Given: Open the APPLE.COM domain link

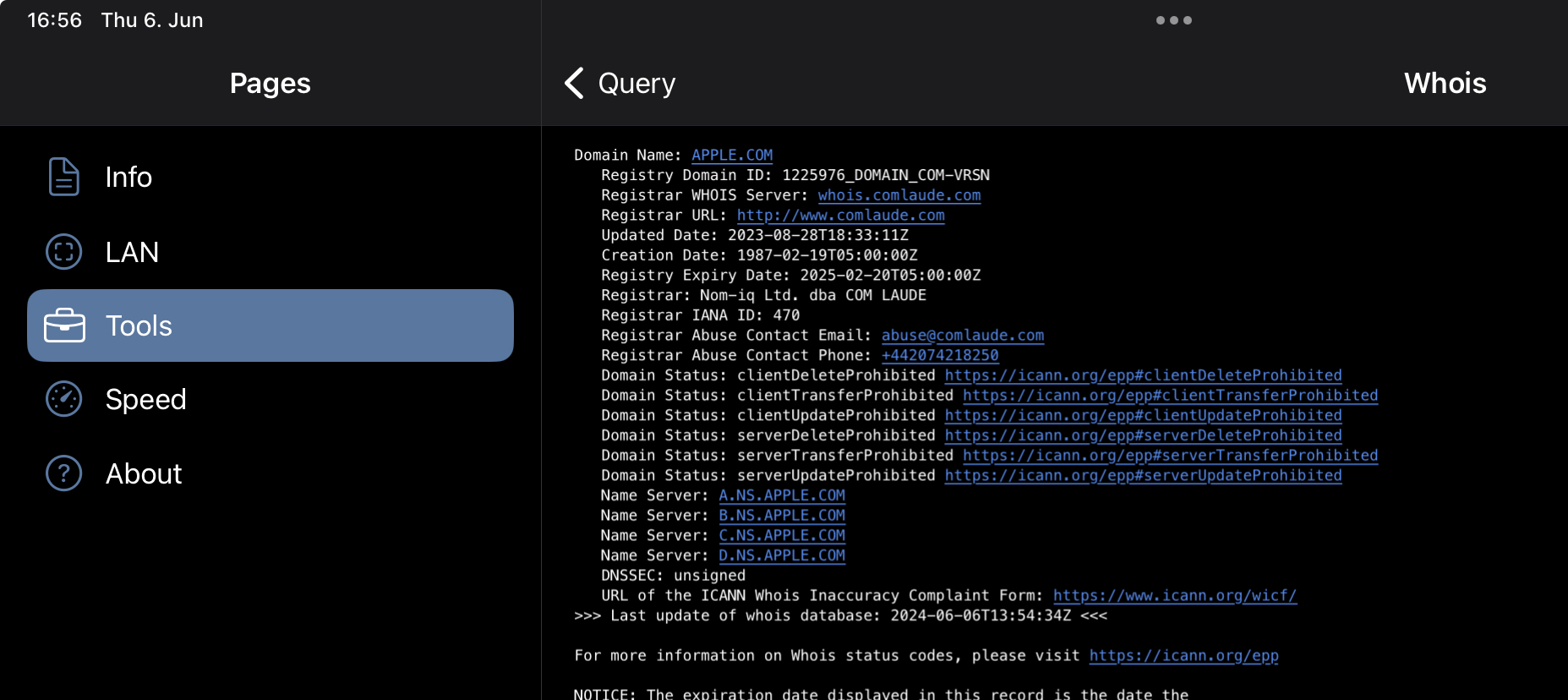Looking at the screenshot, I should point(732,155).
